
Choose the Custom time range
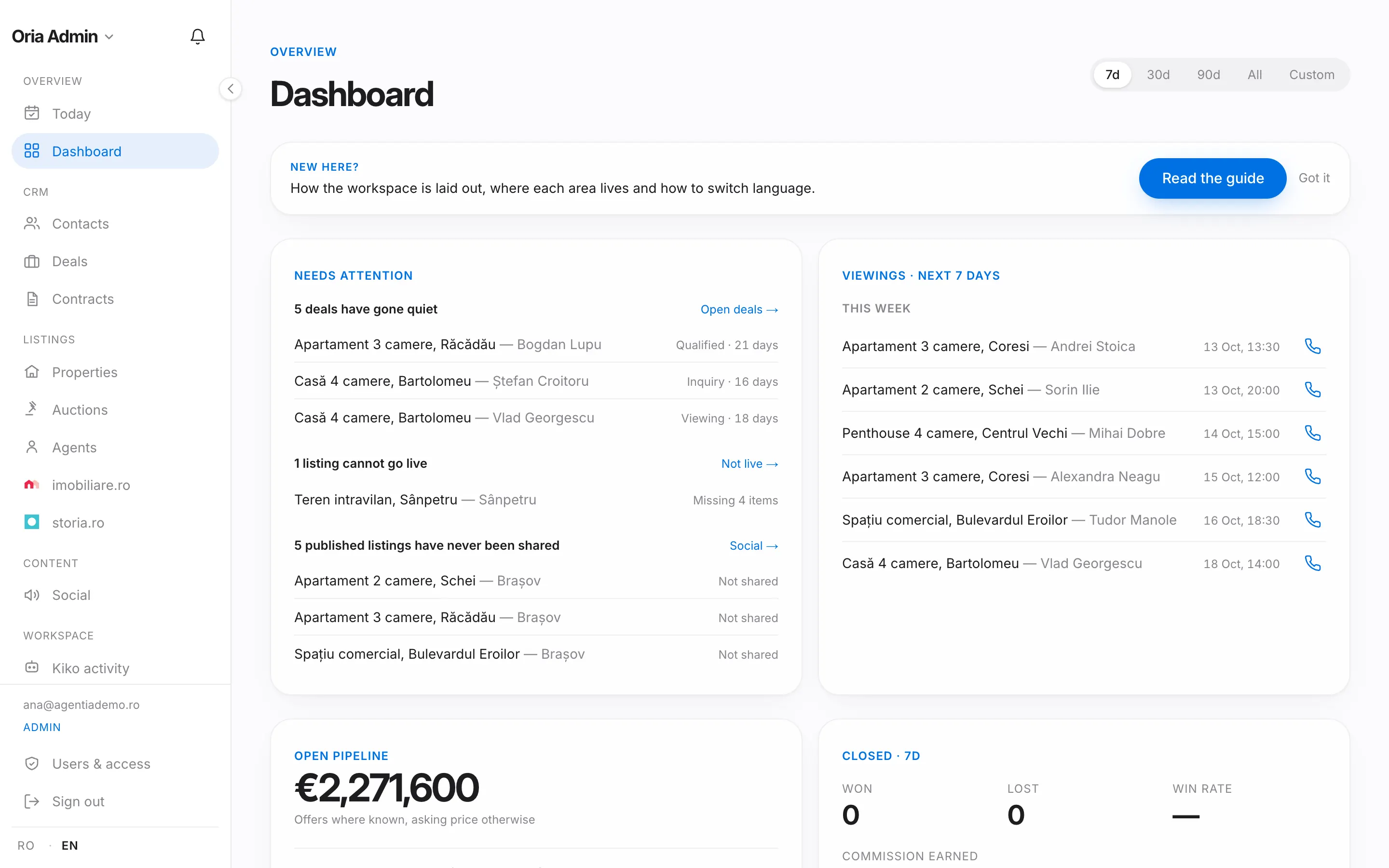point(1311,75)
